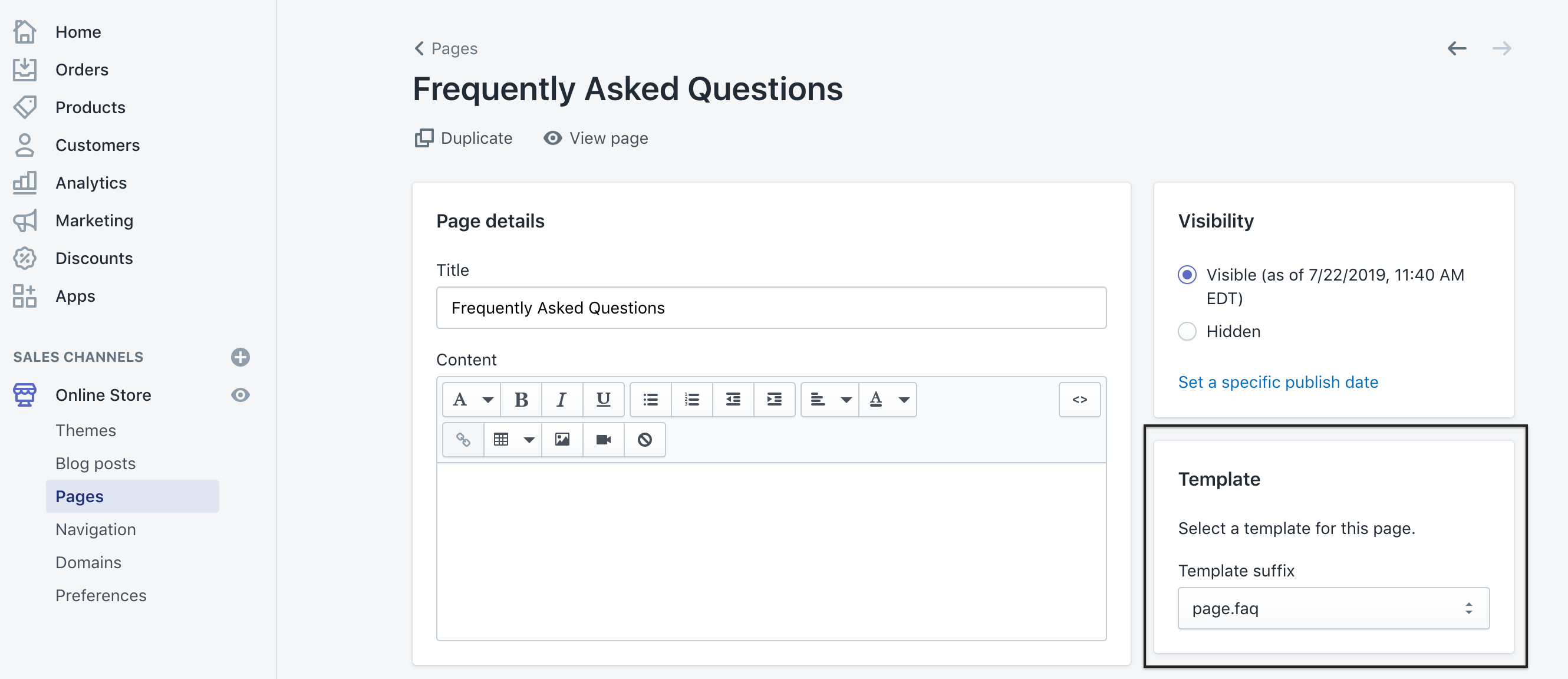
Task: Expand the text alignment dropdown
Action: 846,399
